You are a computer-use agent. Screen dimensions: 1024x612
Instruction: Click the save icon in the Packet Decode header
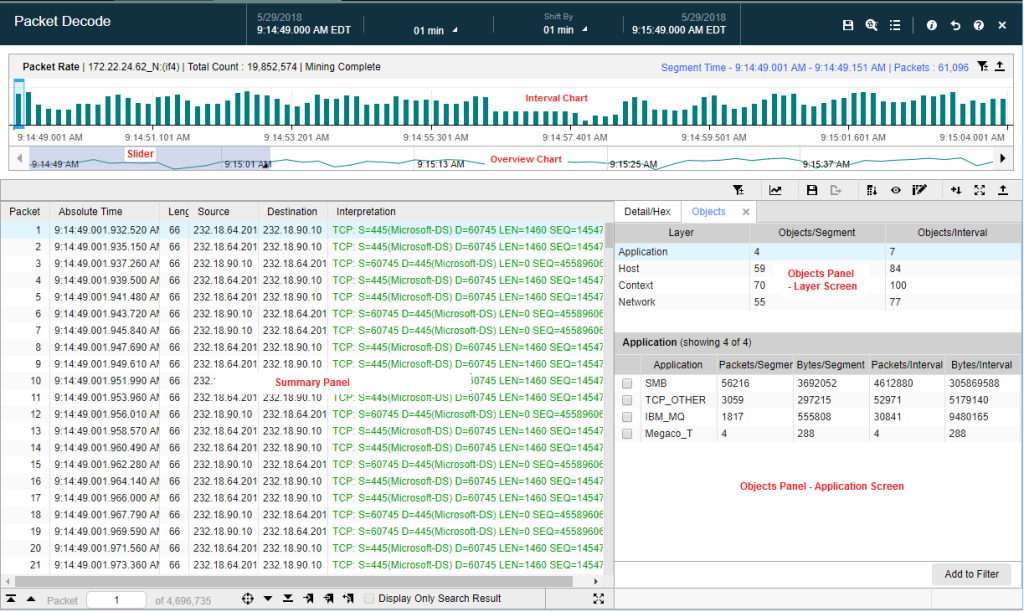pos(848,25)
